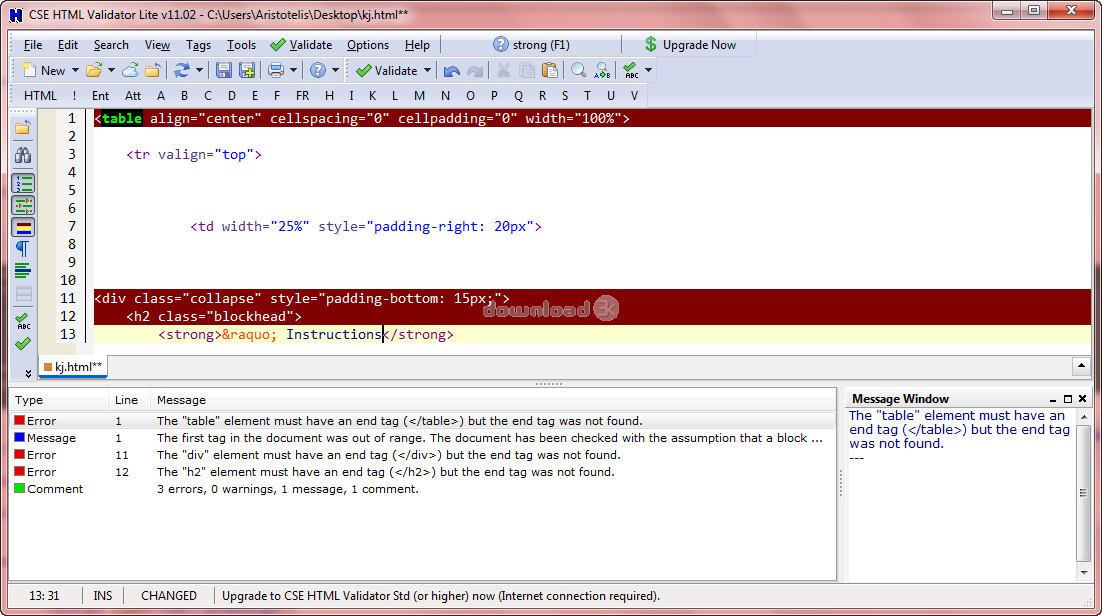Image resolution: width=1102 pixels, height=616 pixels.
Task: Click the tab bar scroll up arrow
Action: [x=1081, y=366]
